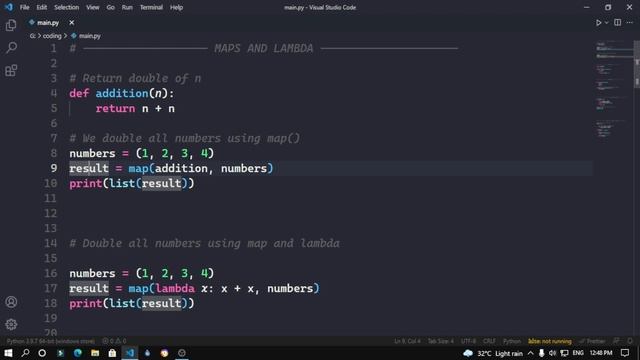Open the Windows Start menu

point(8,353)
